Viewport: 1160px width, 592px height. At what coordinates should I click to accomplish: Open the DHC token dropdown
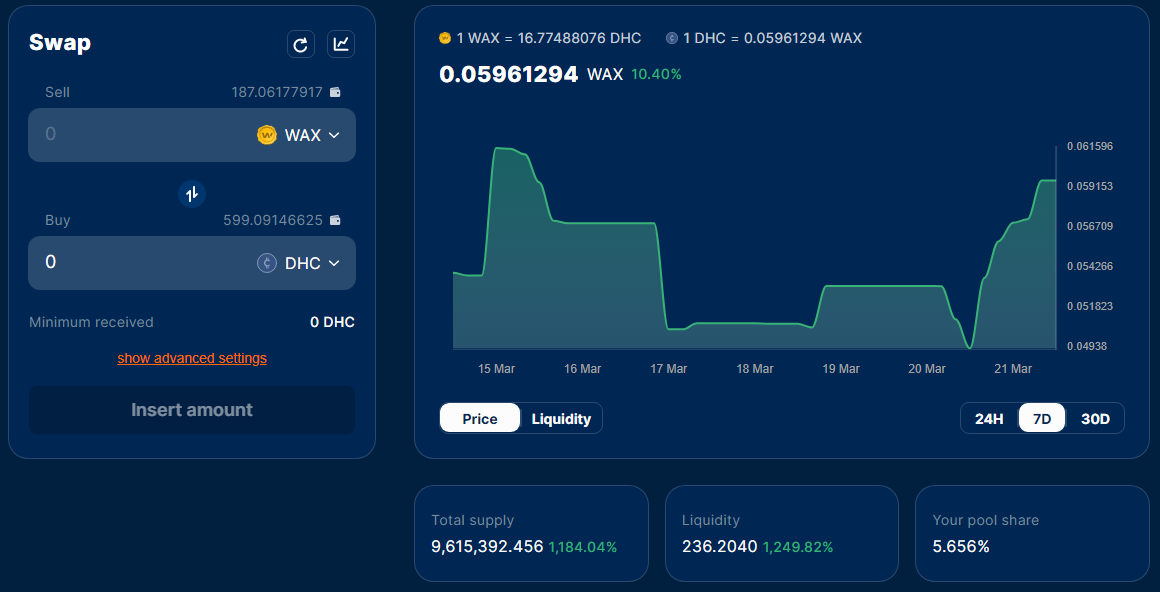point(300,263)
